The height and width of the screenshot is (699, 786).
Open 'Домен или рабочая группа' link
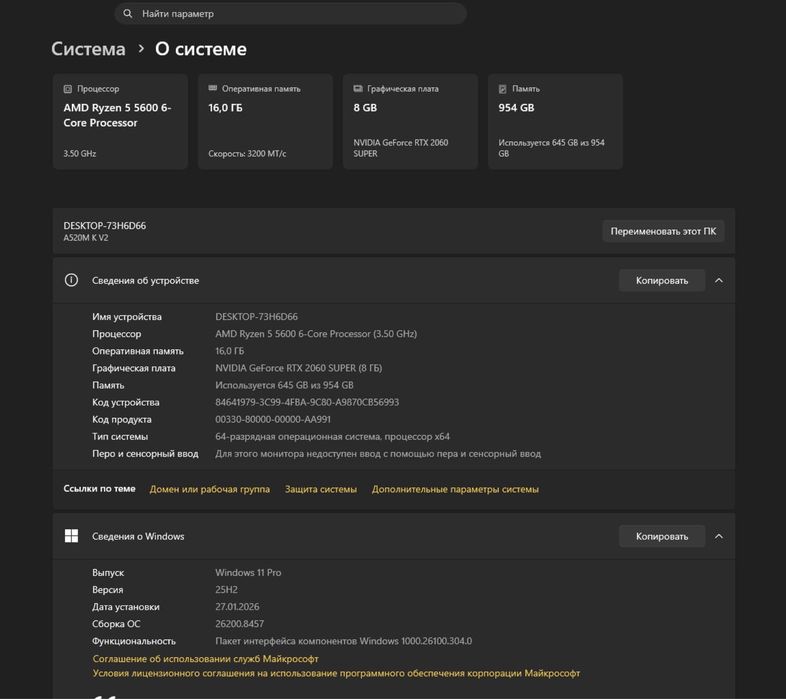click(x=210, y=489)
